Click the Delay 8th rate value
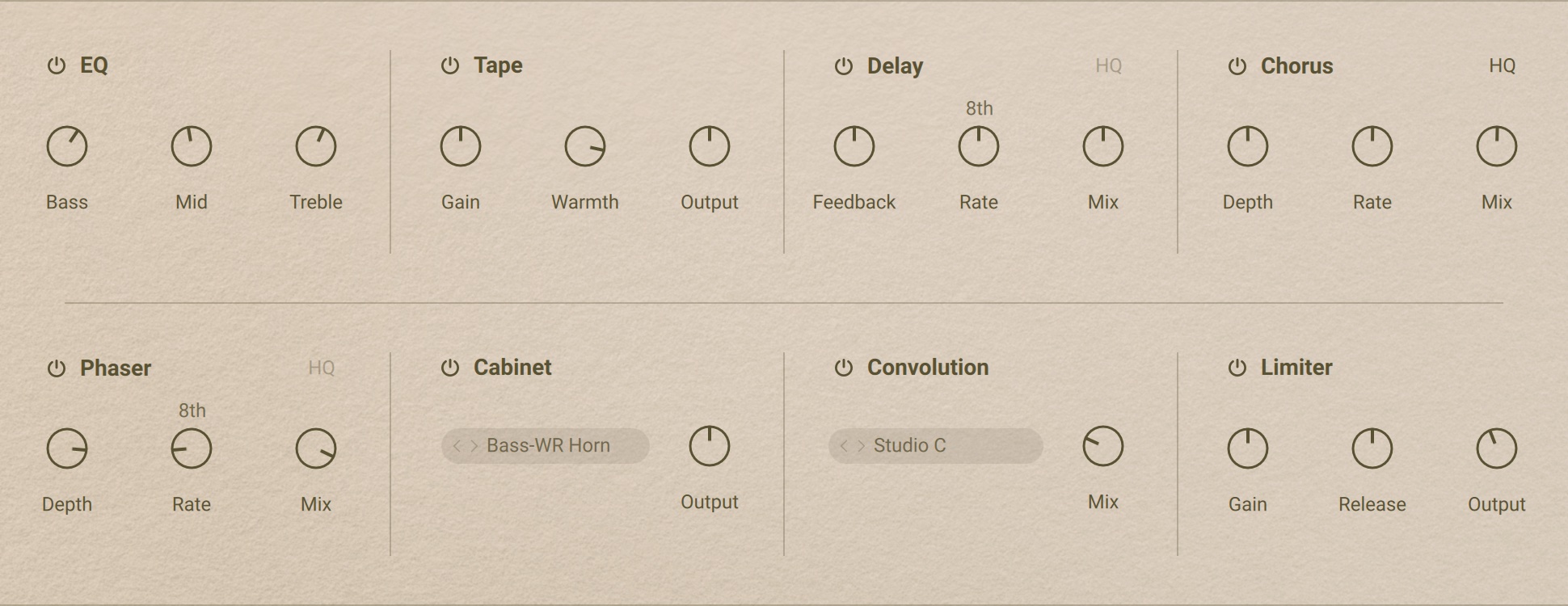The width and height of the screenshot is (1568, 606). 979,108
